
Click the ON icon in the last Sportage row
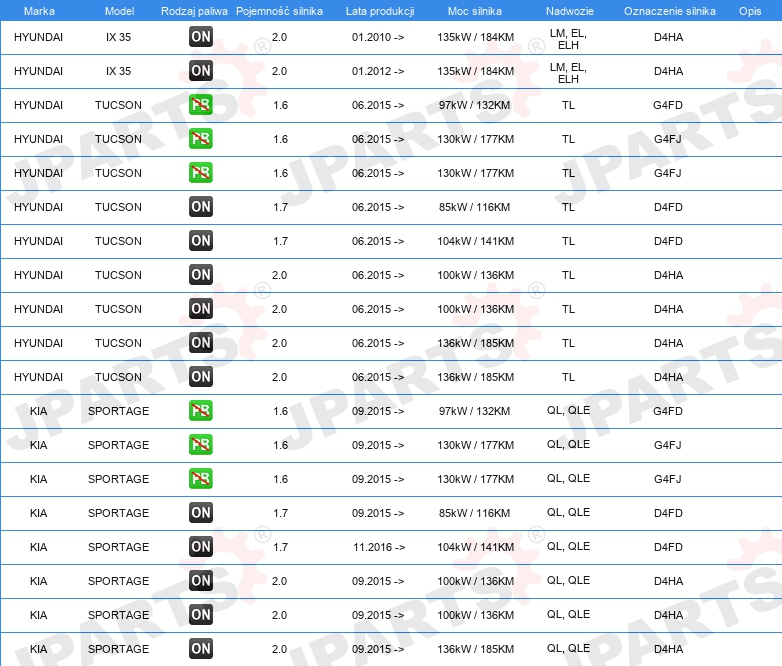(x=201, y=649)
